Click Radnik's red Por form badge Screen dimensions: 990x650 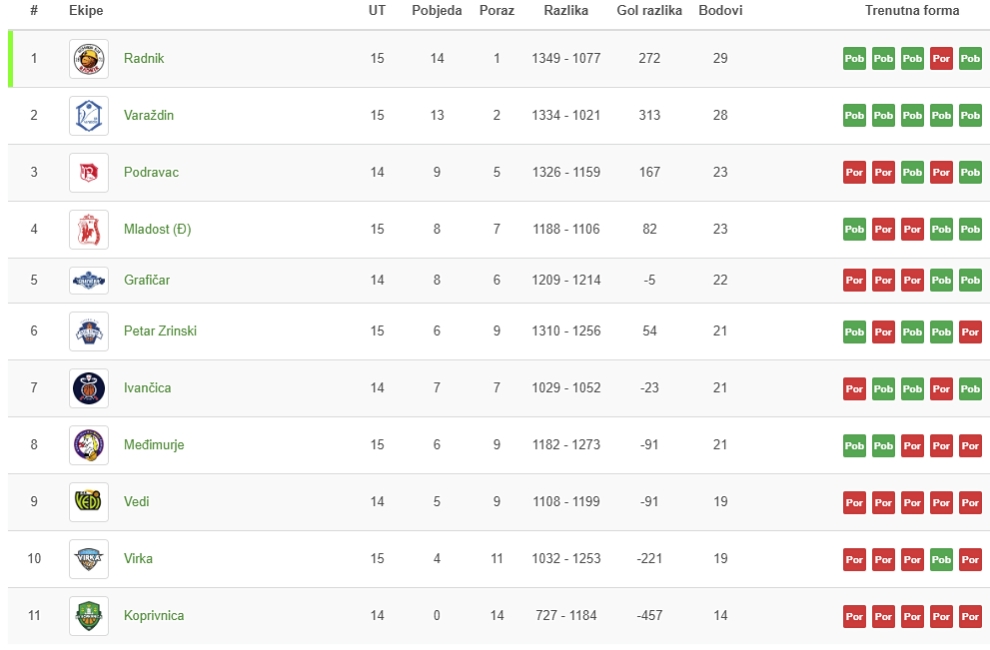pyautogui.click(x=941, y=59)
